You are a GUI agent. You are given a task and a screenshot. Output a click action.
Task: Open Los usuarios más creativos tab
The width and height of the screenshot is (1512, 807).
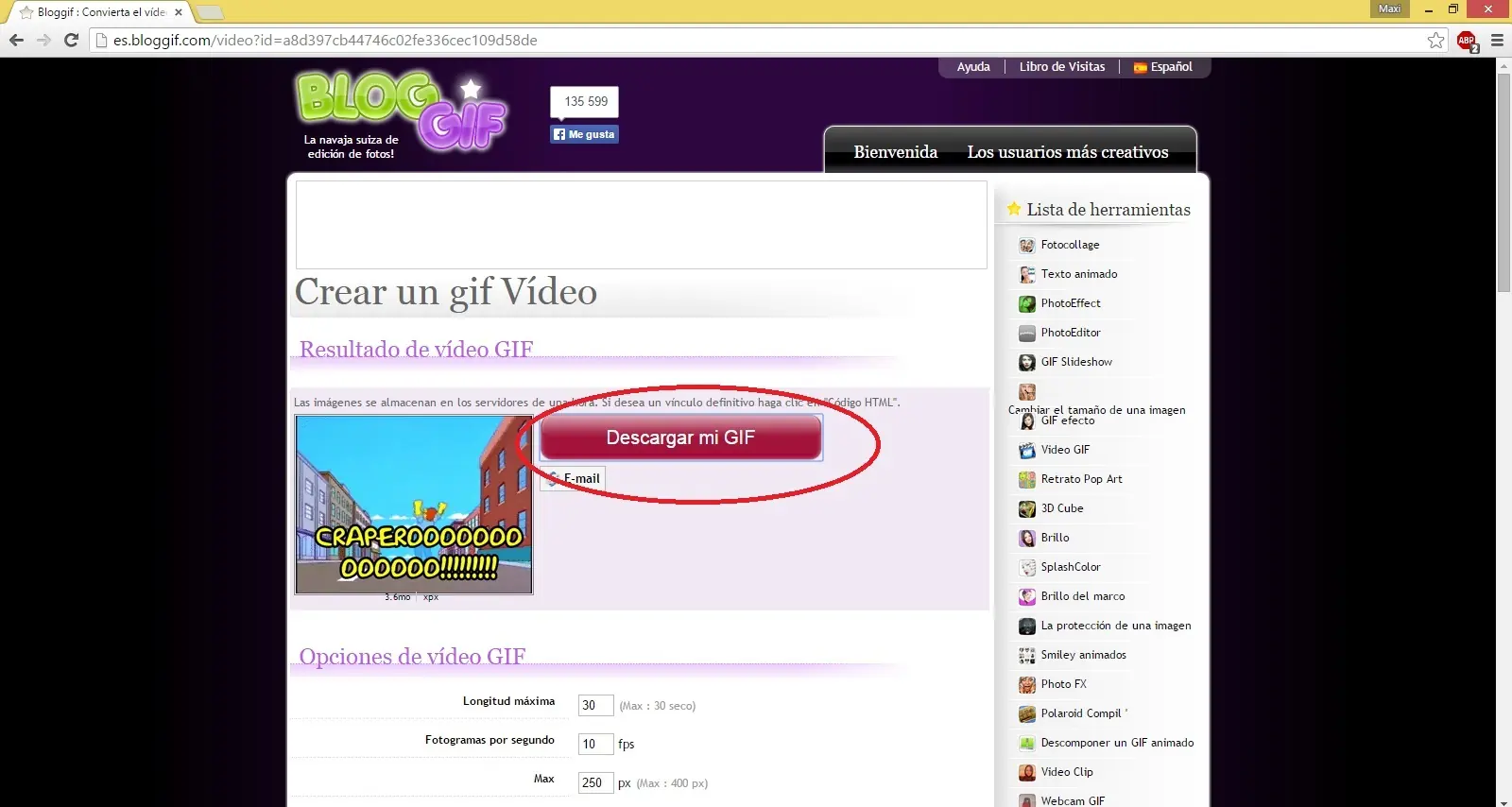1068,152
